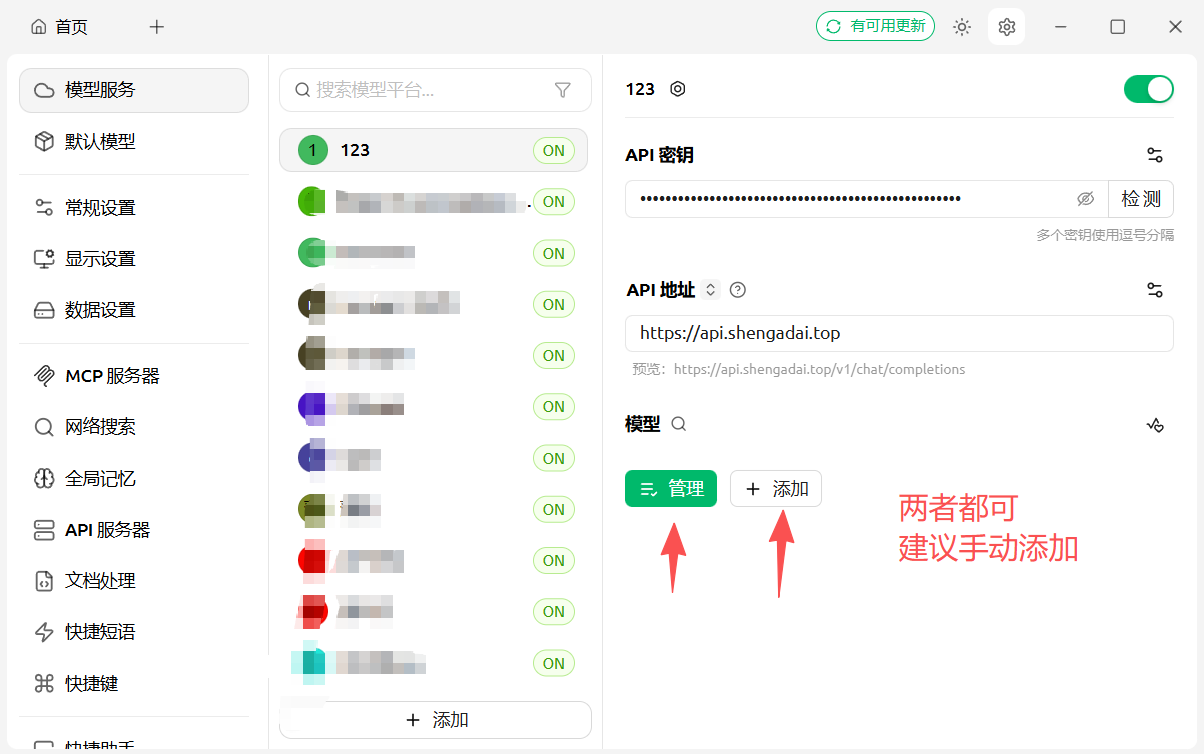Screen dimensions: 1204x754
Task: Click the API address input field
Action: [899, 333]
